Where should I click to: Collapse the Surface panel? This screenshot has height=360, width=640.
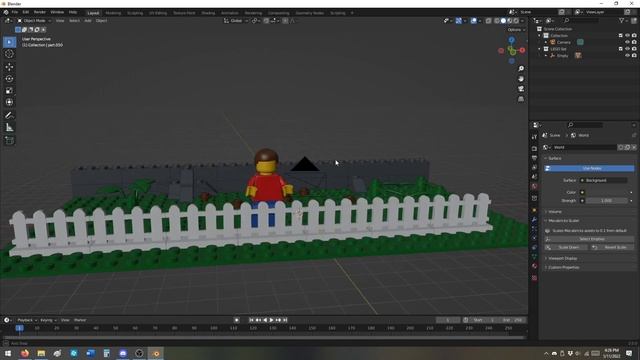coord(554,158)
